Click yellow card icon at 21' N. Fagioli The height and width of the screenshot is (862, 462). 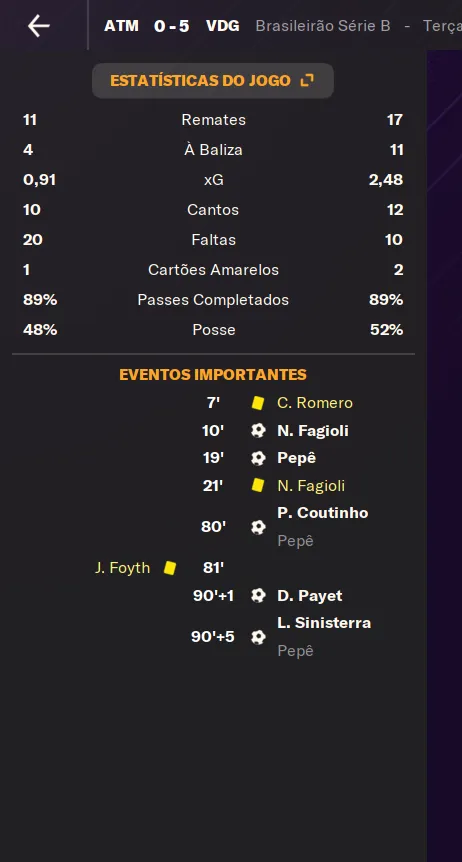click(258, 485)
